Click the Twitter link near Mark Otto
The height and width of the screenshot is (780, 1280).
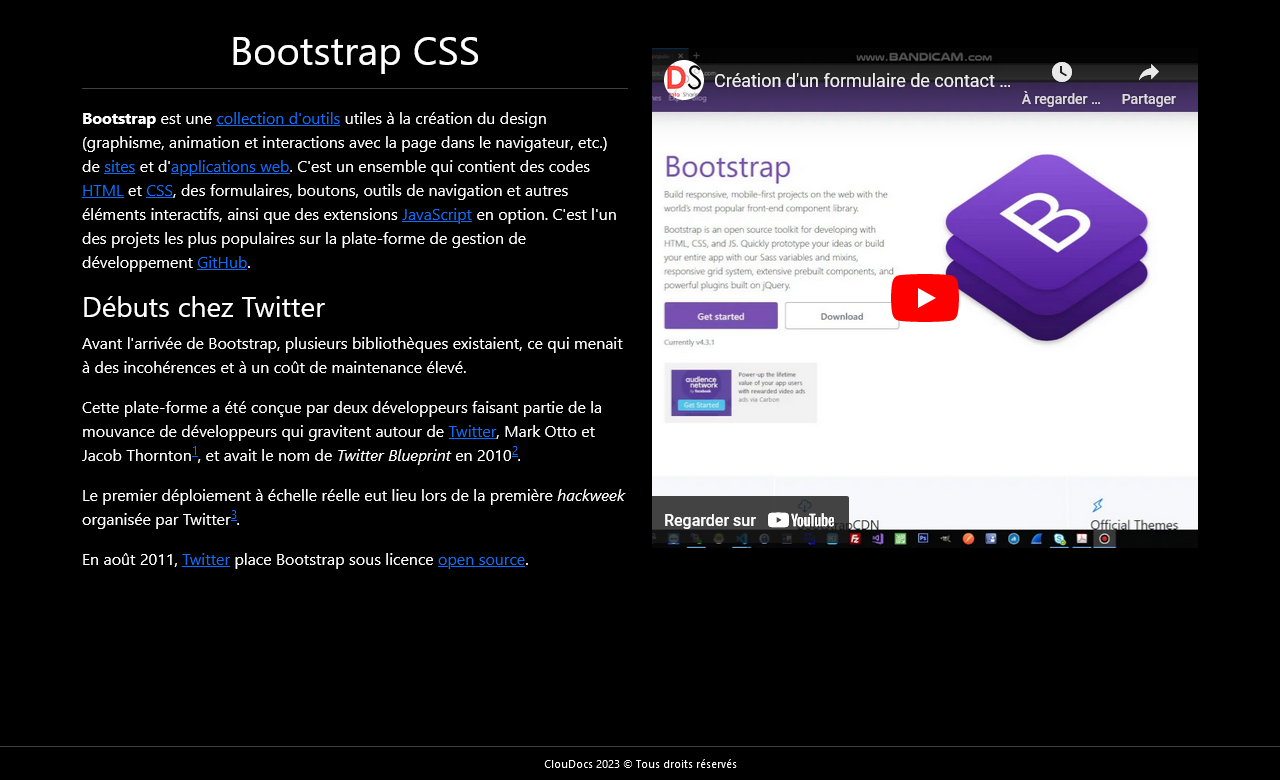point(471,431)
